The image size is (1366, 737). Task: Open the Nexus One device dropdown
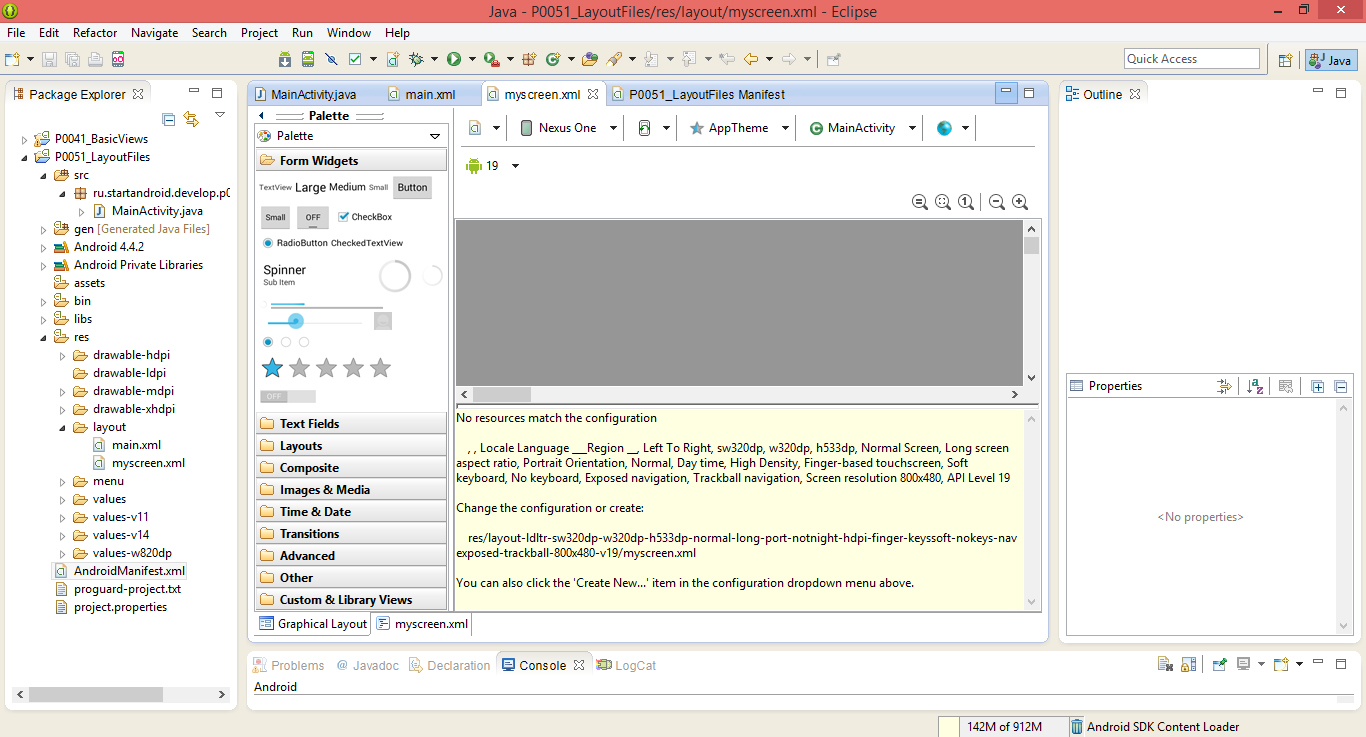click(x=569, y=128)
